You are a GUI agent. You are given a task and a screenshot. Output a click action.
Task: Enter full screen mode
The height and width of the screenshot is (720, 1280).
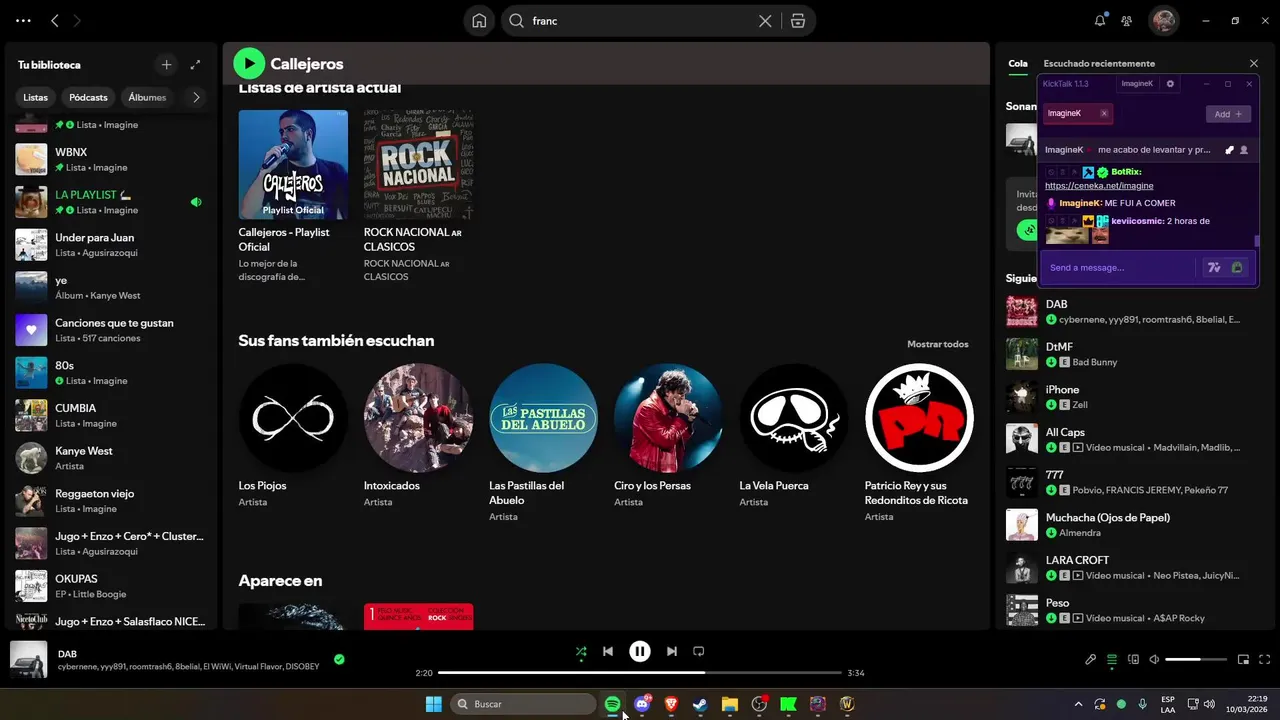tap(1265, 660)
